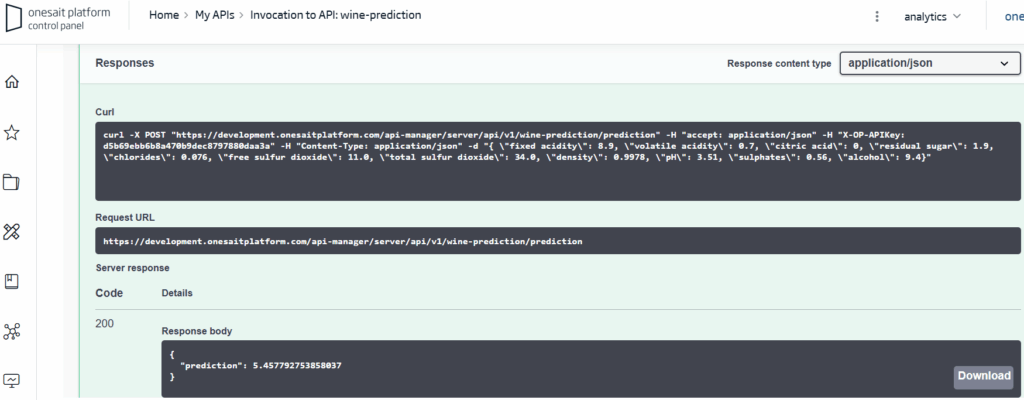Click the folder icon in the sidebar
The height and width of the screenshot is (400, 1024).
click(12, 182)
